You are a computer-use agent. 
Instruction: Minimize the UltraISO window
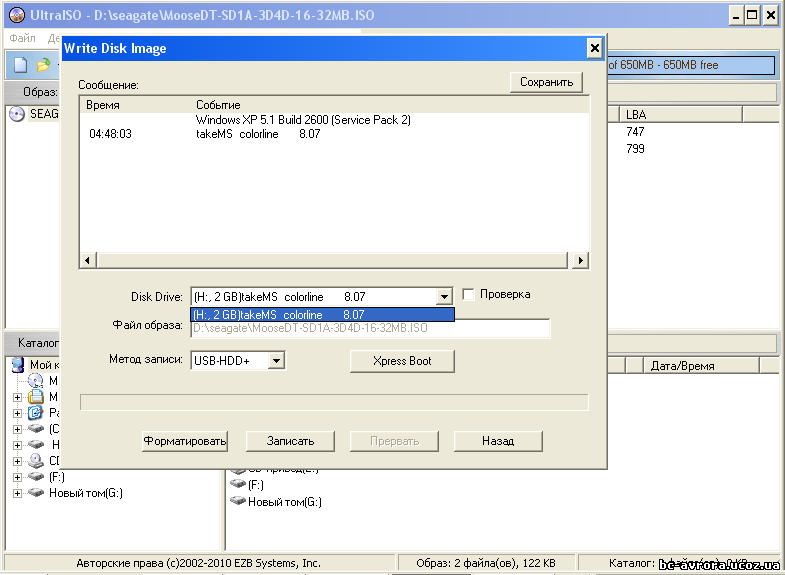[736, 16]
